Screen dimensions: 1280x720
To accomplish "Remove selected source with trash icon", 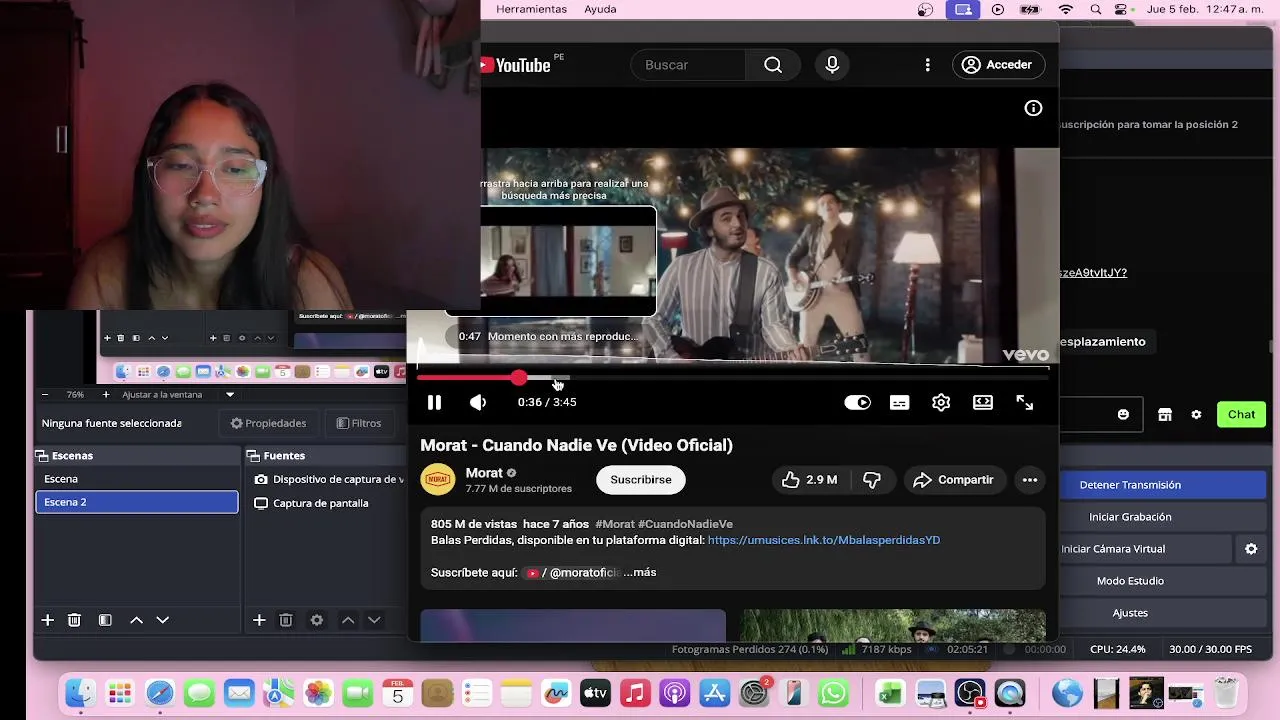I will point(286,620).
